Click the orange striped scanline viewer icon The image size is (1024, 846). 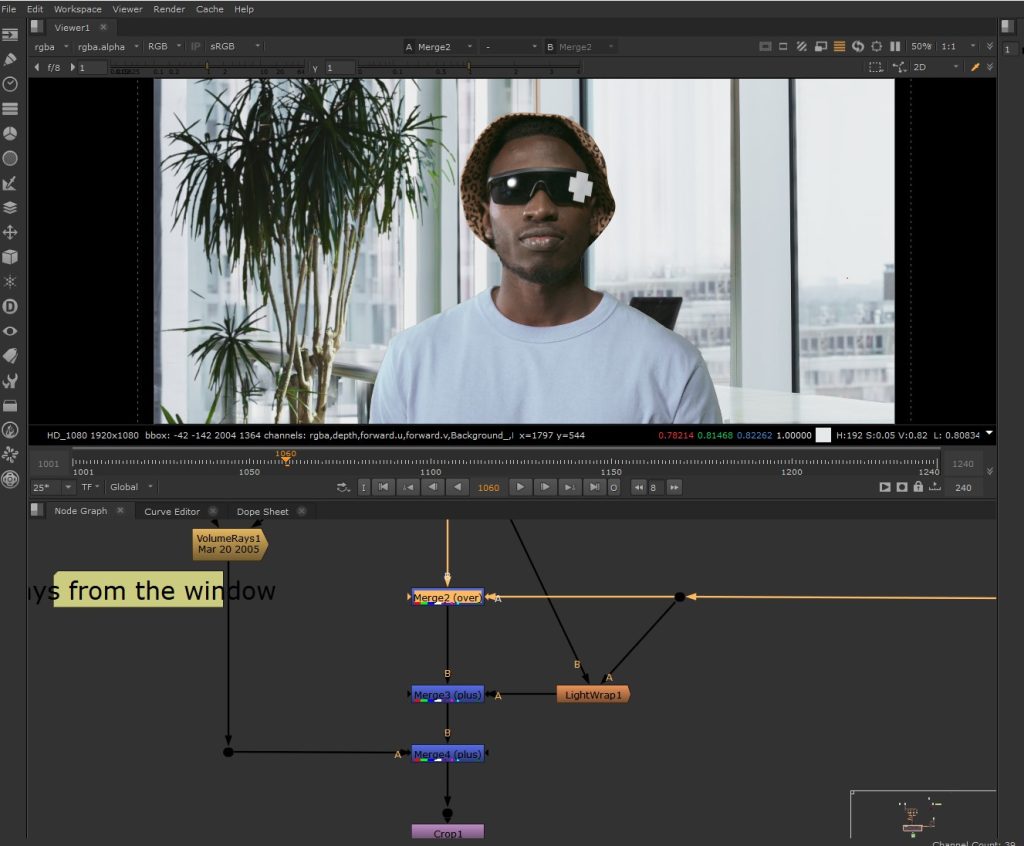pos(840,46)
